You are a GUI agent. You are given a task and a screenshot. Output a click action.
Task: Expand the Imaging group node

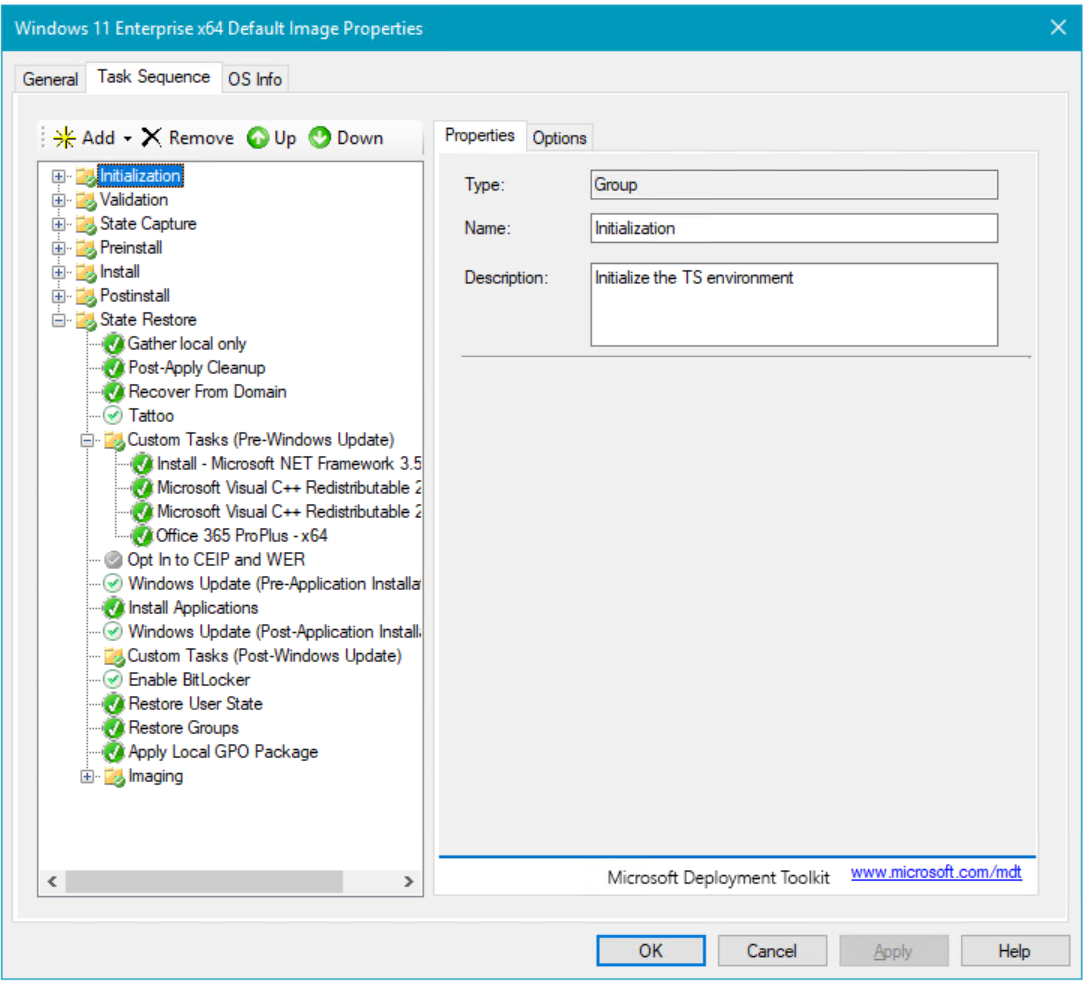87,776
